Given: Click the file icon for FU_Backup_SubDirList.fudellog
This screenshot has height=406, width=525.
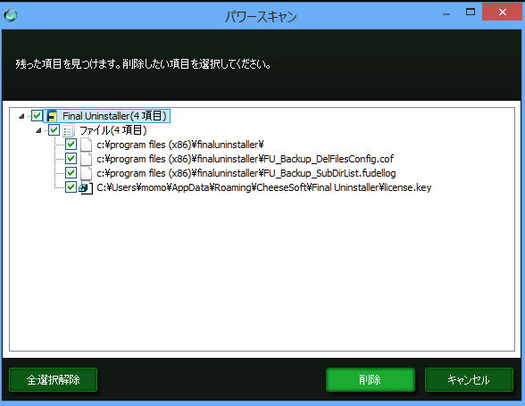Looking at the screenshot, I should [86, 173].
